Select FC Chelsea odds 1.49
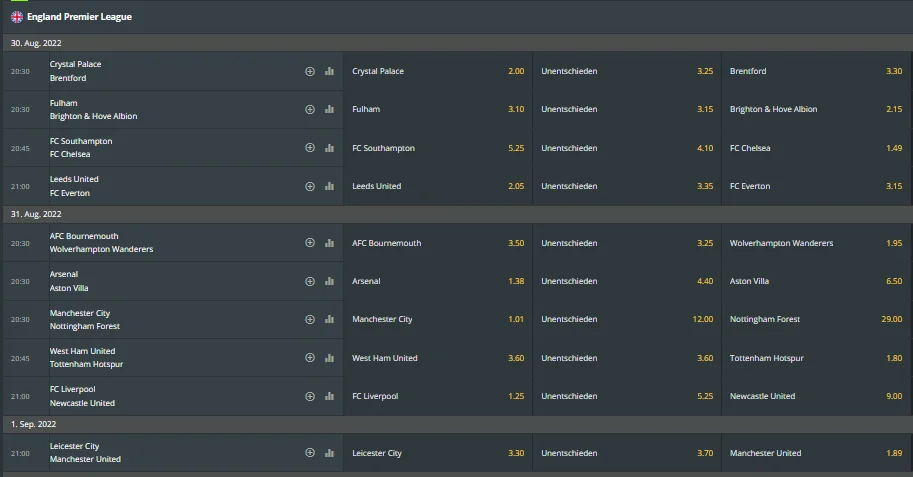This screenshot has width=913, height=477. 815,148
